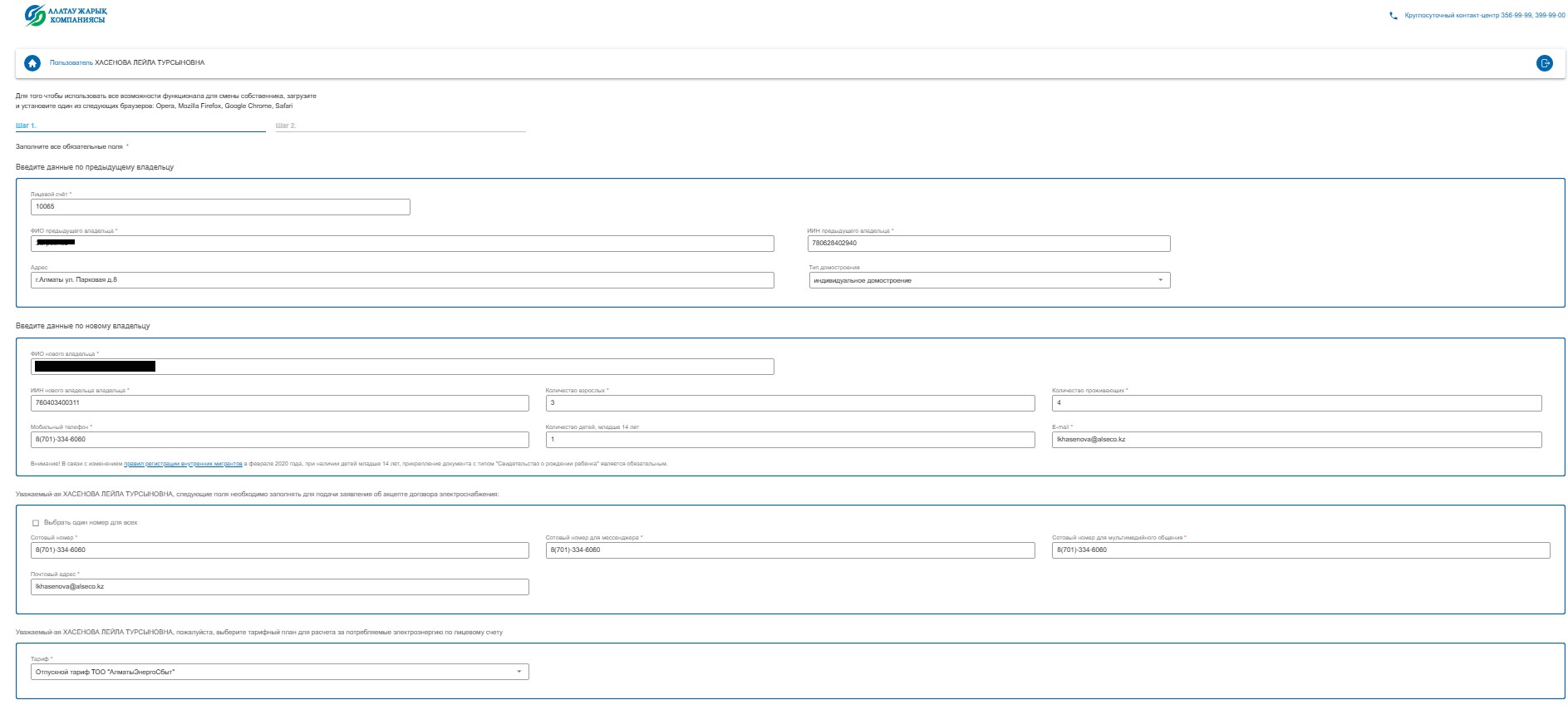1568x705 pixels.
Task: Click the phone icon beside contact center
Action: pyautogui.click(x=1394, y=16)
